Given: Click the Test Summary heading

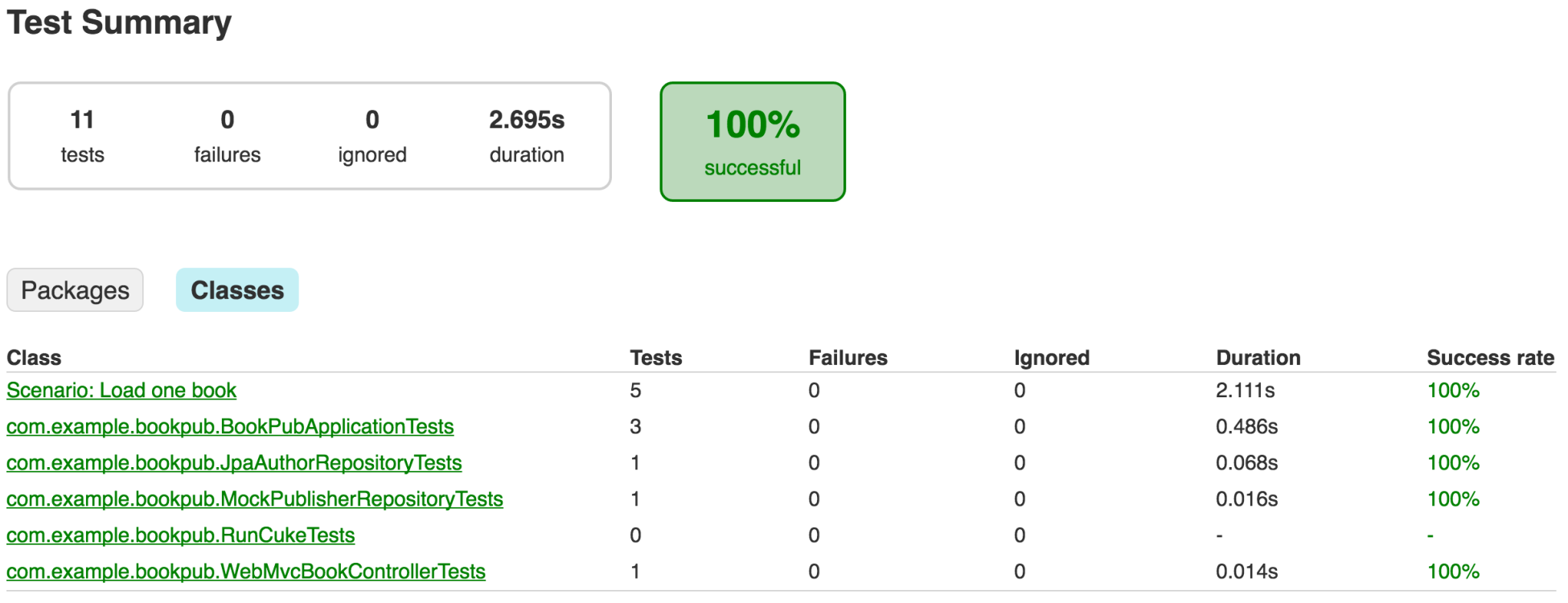Looking at the screenshot, I should point(119,23).
